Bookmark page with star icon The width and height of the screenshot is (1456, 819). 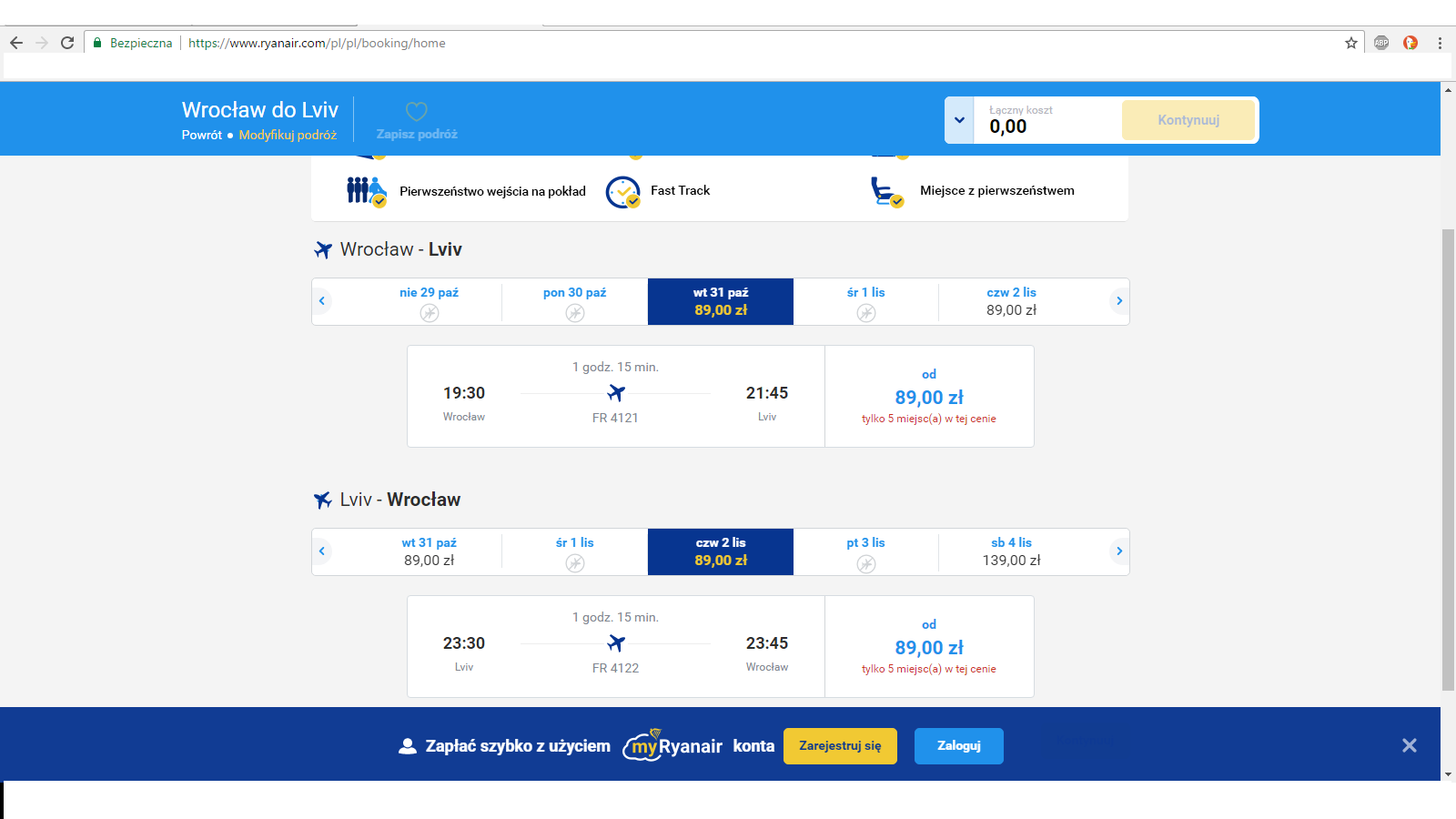(1351, 43)
